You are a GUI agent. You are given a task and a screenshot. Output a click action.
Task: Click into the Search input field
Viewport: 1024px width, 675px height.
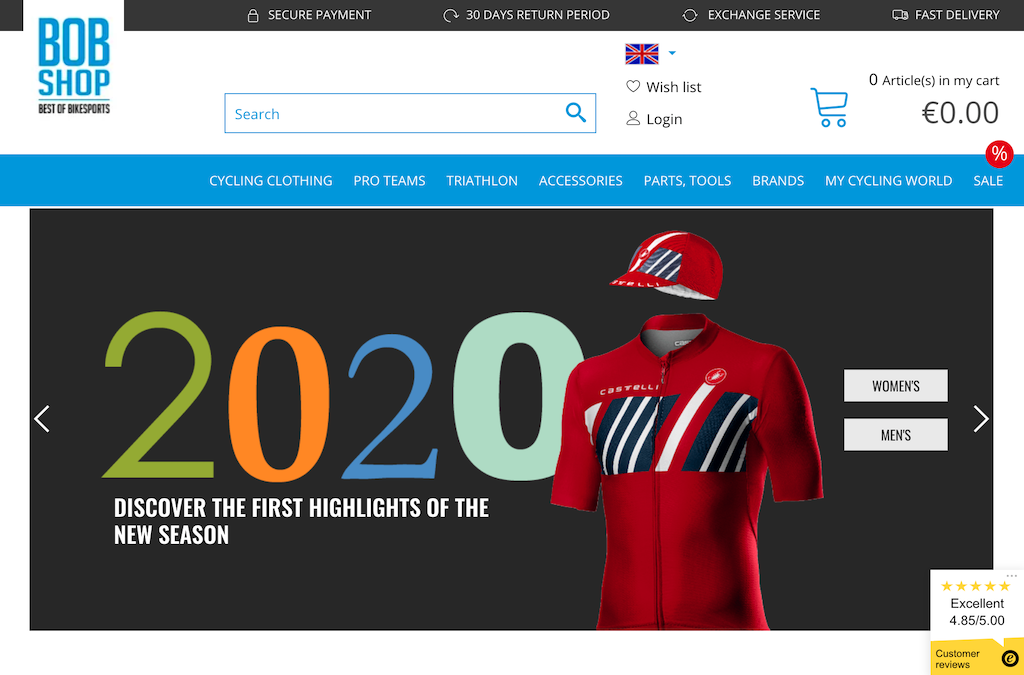click(394, 114)
